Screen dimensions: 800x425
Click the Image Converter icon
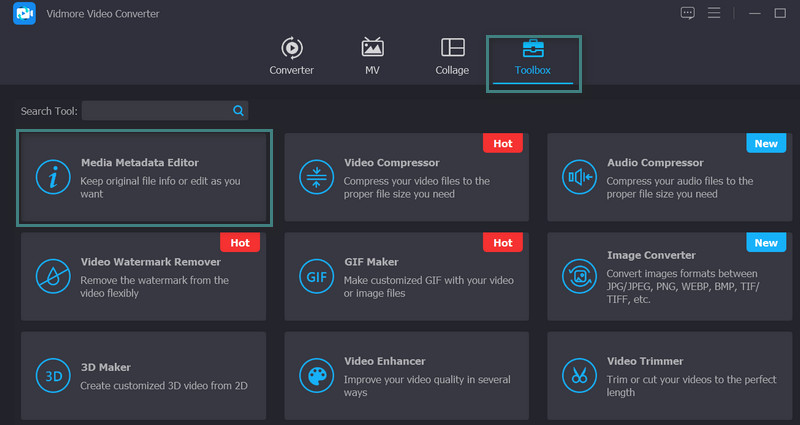pos(579,276)
